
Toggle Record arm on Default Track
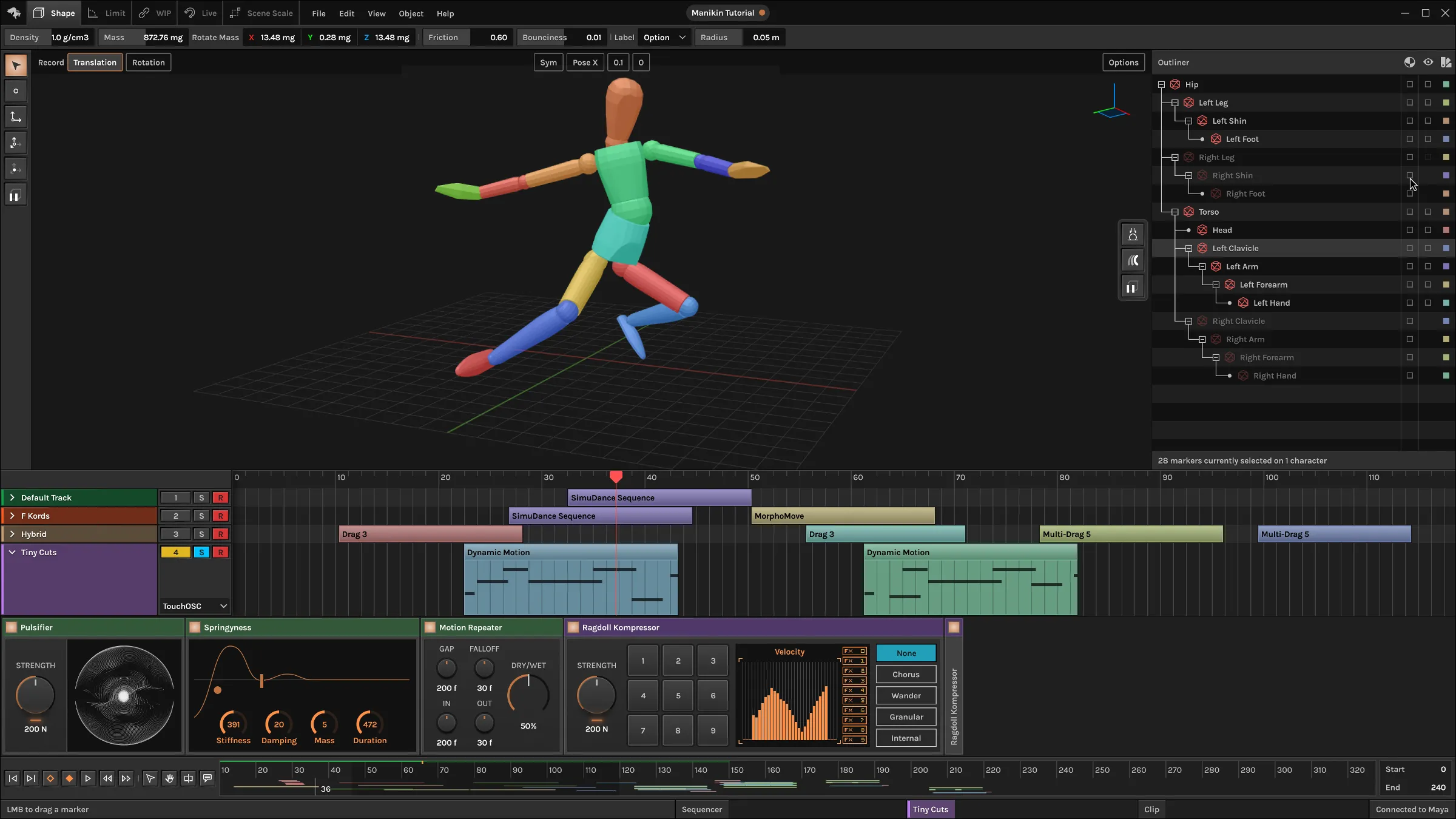coord(220,497)
